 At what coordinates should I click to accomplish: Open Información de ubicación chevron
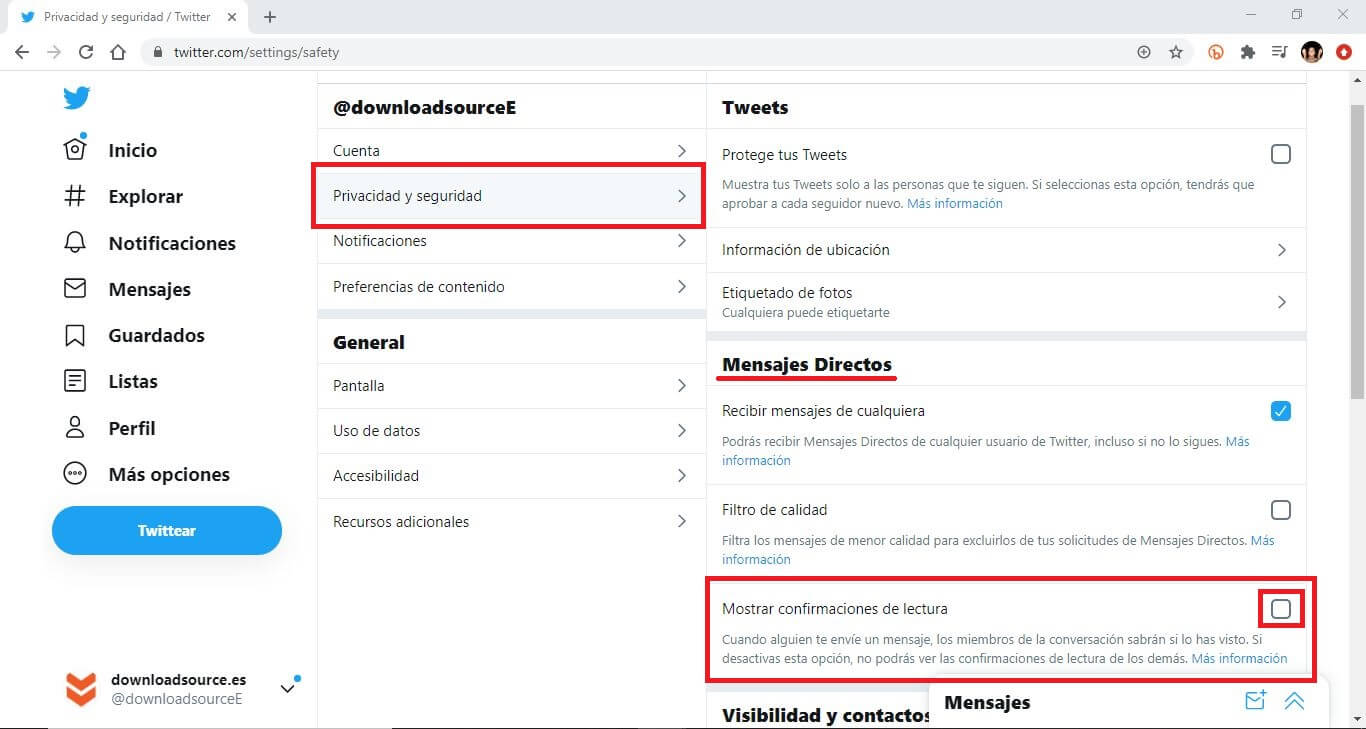pos(1281,249)
